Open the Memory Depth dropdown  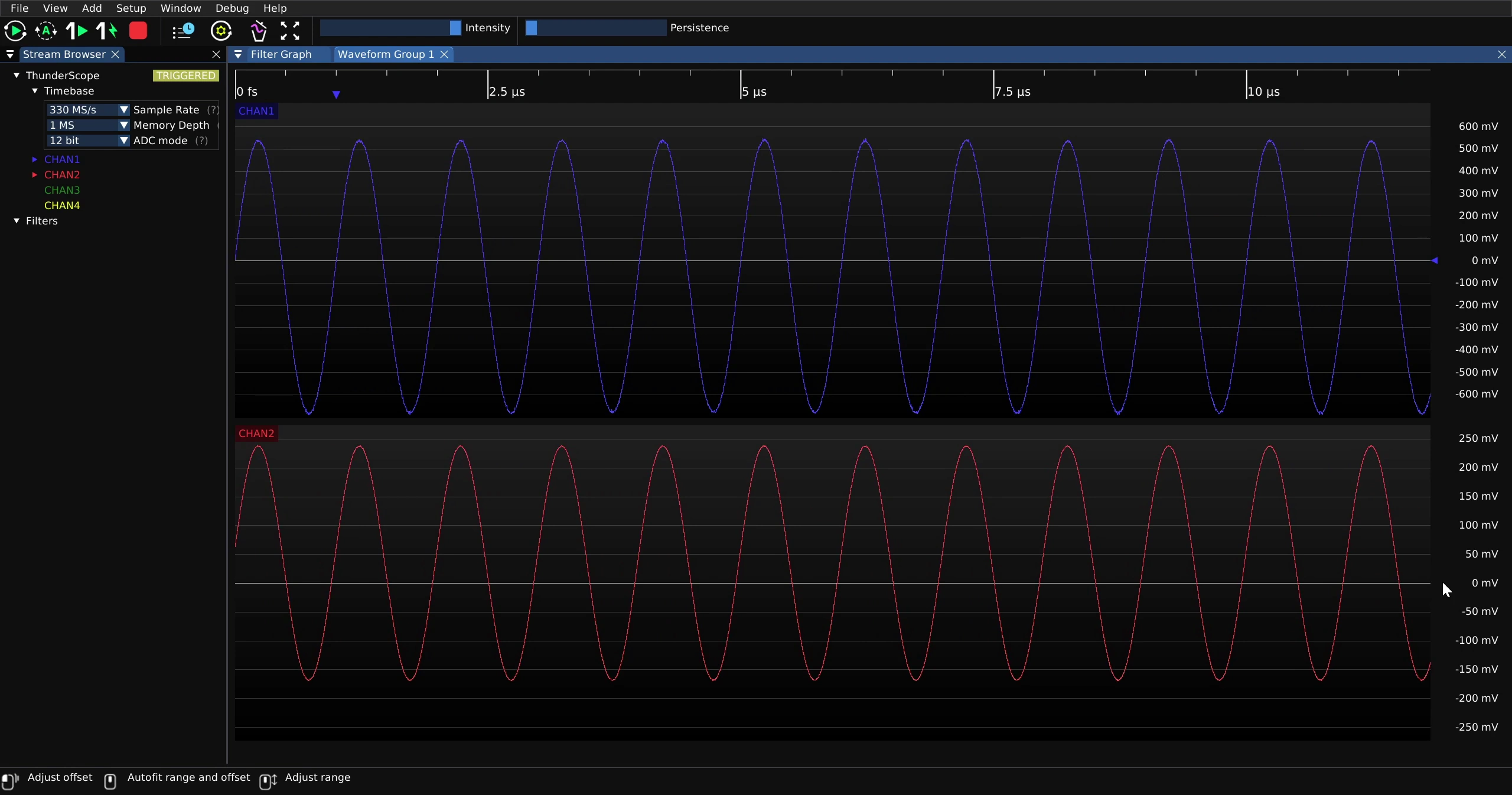click(88, 125)
